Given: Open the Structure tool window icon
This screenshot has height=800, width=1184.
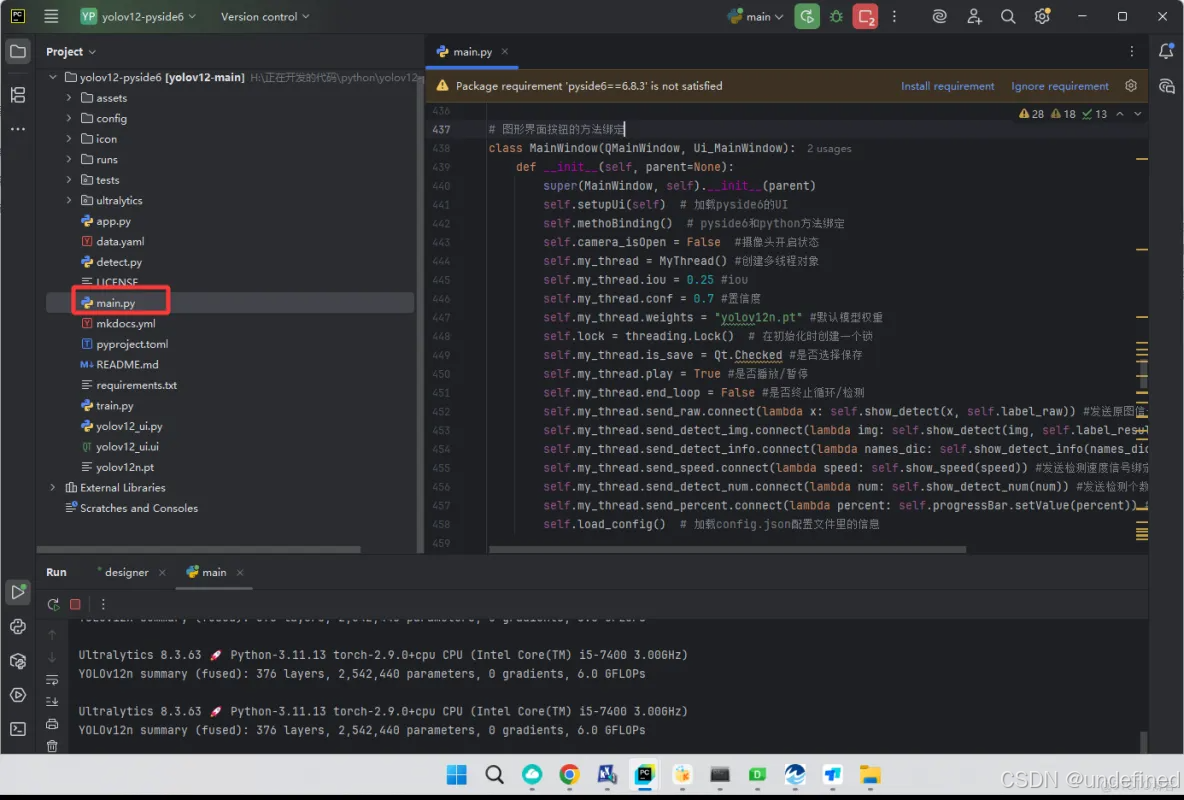Looking at the screenshot, I should click(17, 94).
